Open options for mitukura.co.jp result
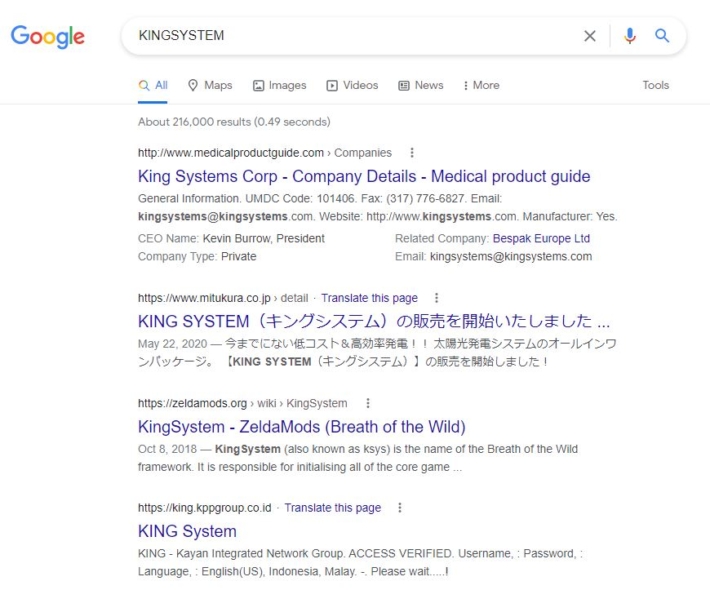This screenshot has height=590, width=710. click(x=436, y=298)
